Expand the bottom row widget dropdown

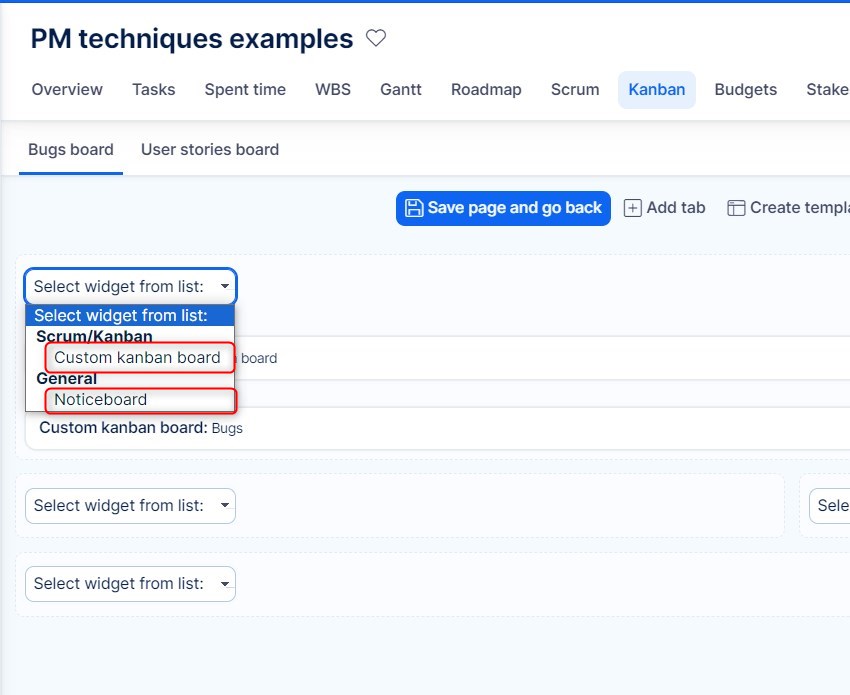click(x=130, y=584)
